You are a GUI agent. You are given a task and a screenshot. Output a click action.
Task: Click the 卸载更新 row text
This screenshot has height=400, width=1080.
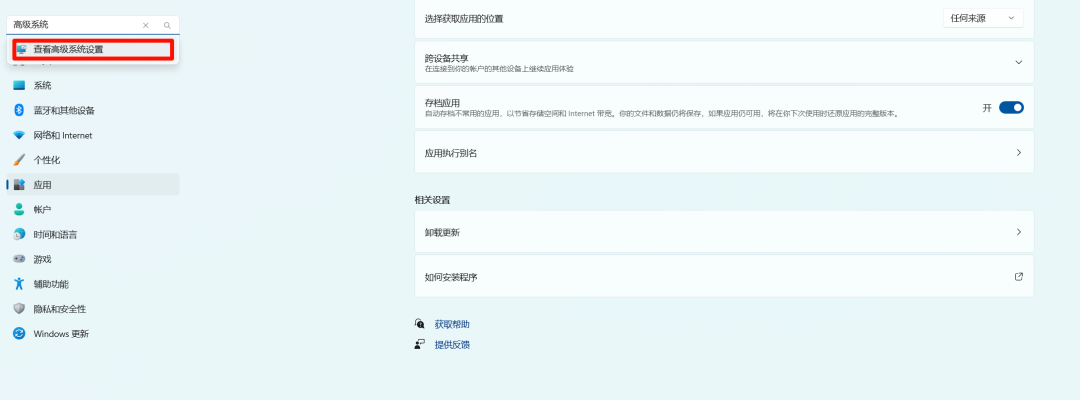[442, 233]
